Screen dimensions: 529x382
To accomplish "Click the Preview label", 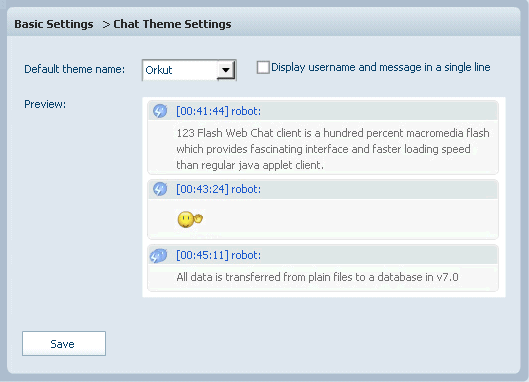I will click(x=45, y=104).
